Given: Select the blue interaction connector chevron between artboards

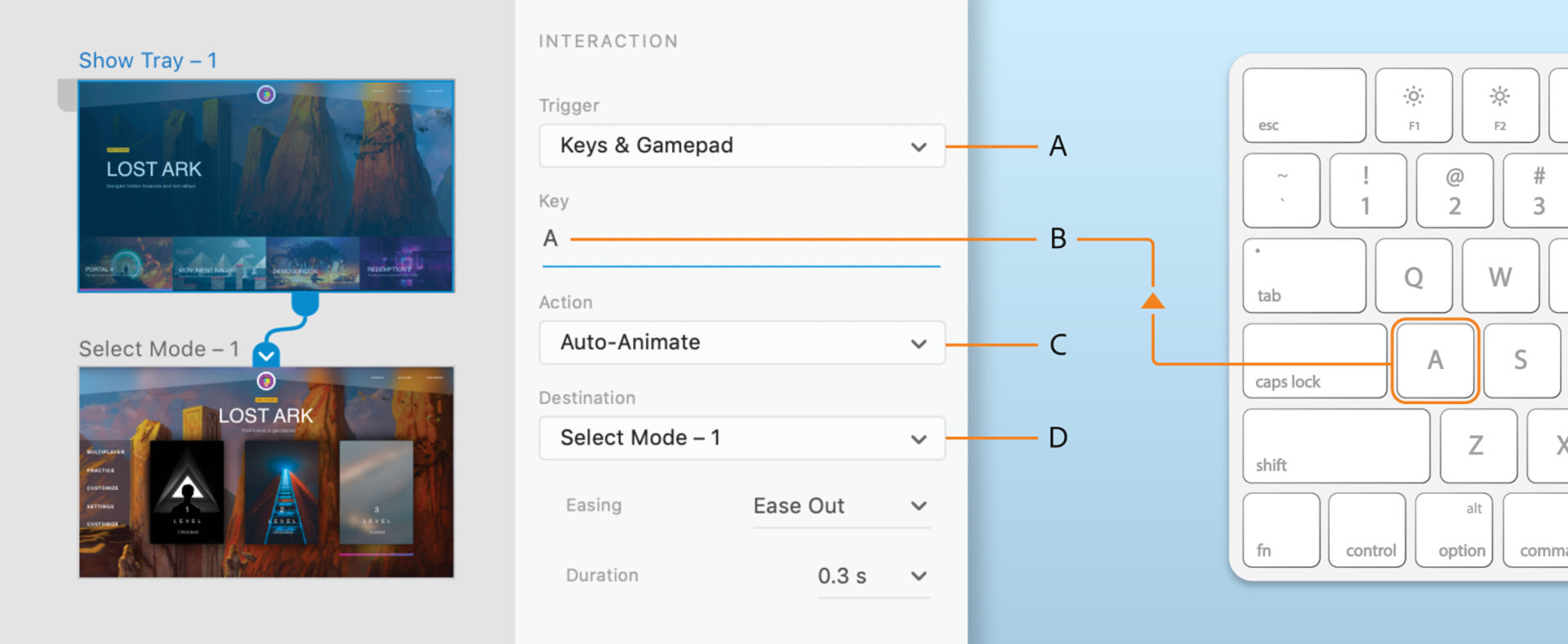Looking at the screenshot, I should point(266,357).
